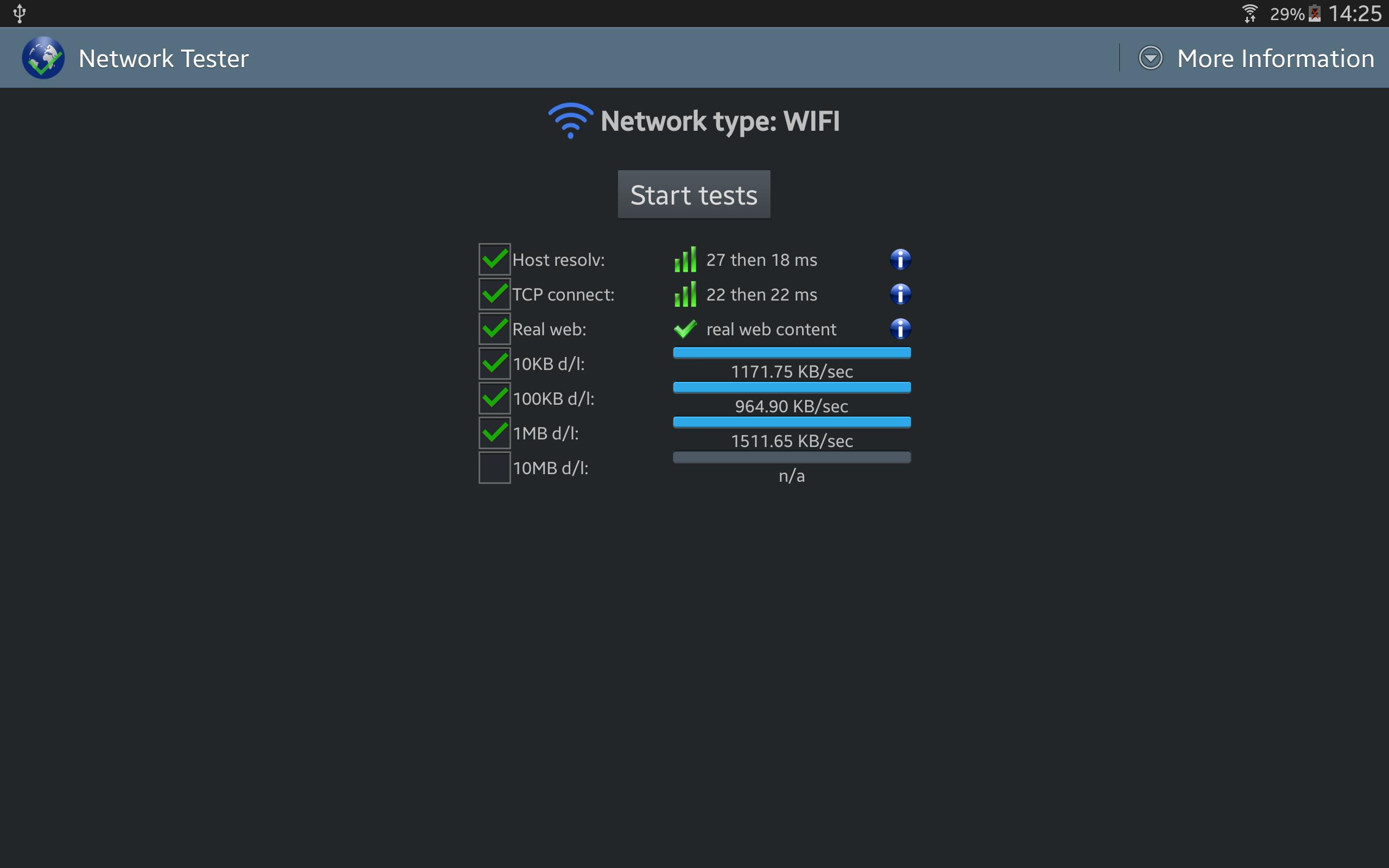1389x868 pixels.
Task: Click the 'Network type: WIFI' heading
Action: tap(720, 121)
